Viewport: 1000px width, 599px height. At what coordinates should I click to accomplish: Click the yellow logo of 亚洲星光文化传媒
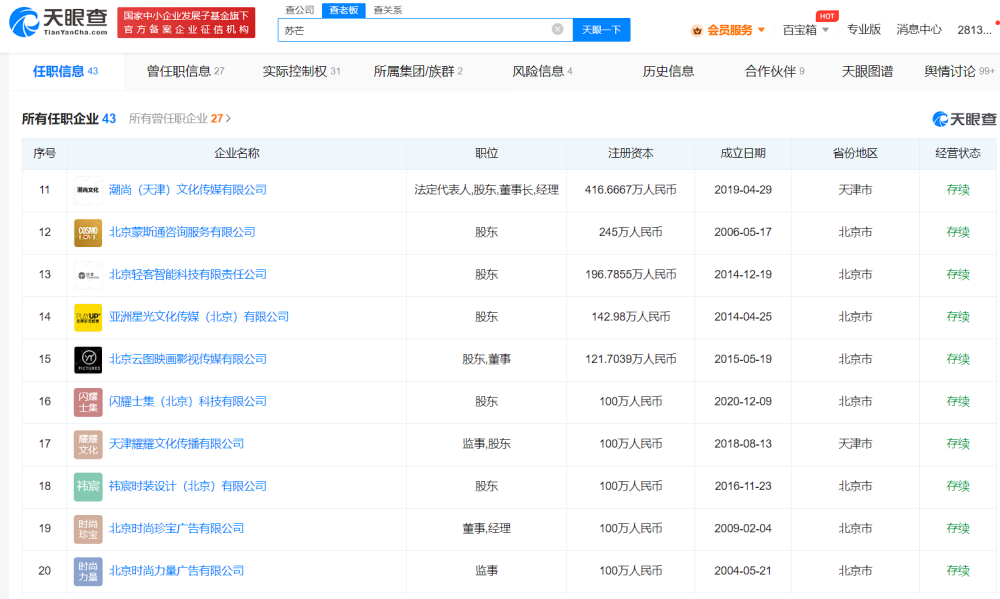(88, 317)
